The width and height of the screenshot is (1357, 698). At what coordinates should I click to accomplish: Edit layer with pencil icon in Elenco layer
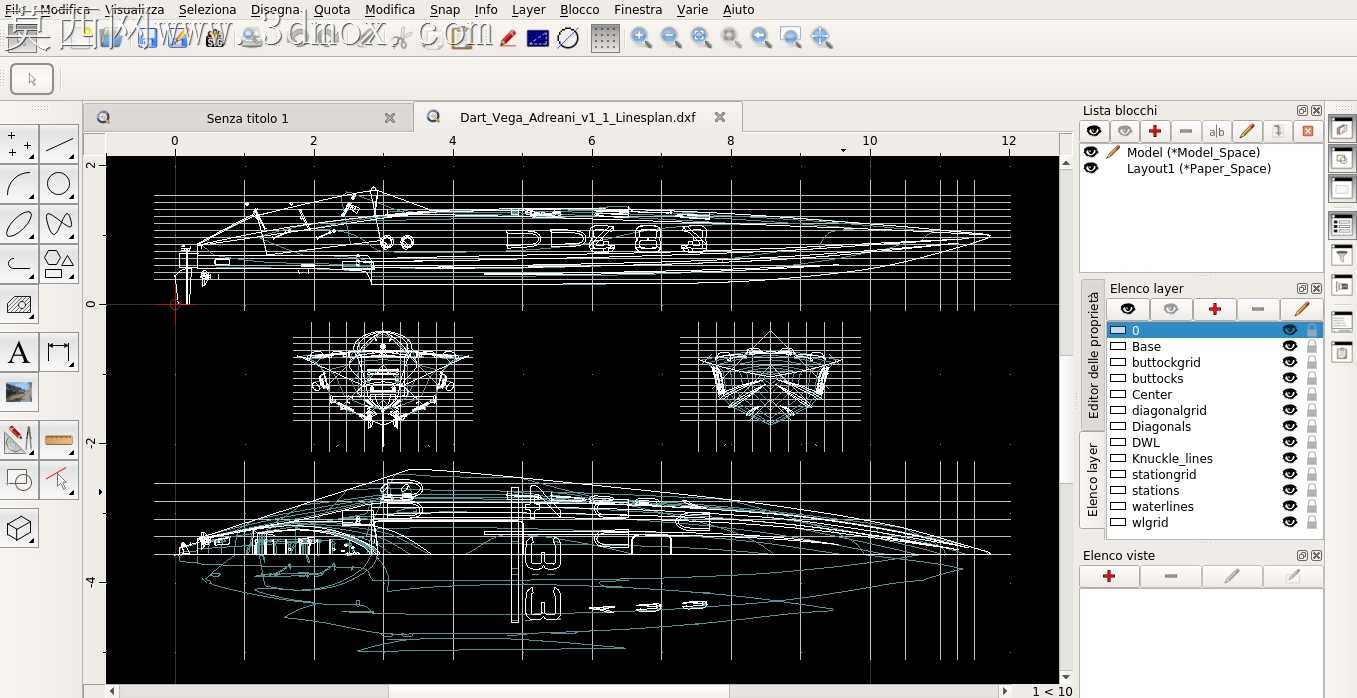pos(1301,309)
